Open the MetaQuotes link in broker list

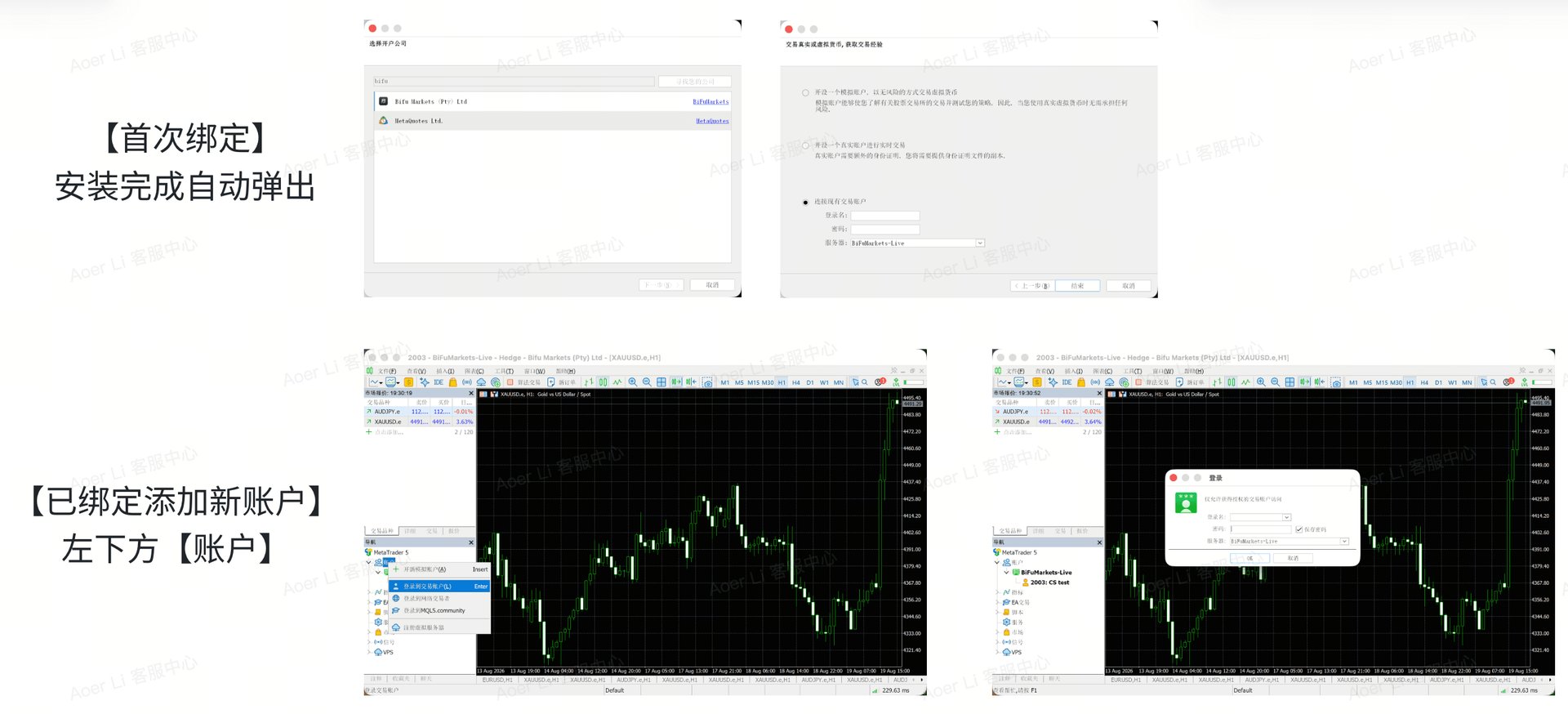tap(712, 121)
